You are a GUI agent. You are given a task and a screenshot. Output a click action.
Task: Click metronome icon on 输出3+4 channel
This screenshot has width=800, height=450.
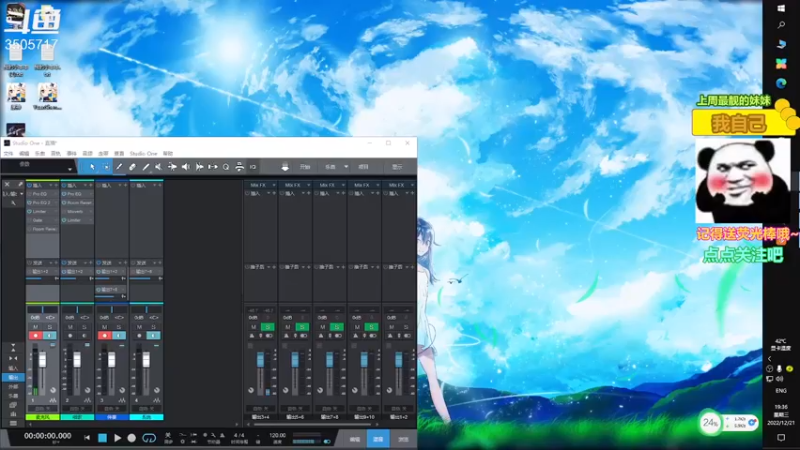tap(252, 336)
